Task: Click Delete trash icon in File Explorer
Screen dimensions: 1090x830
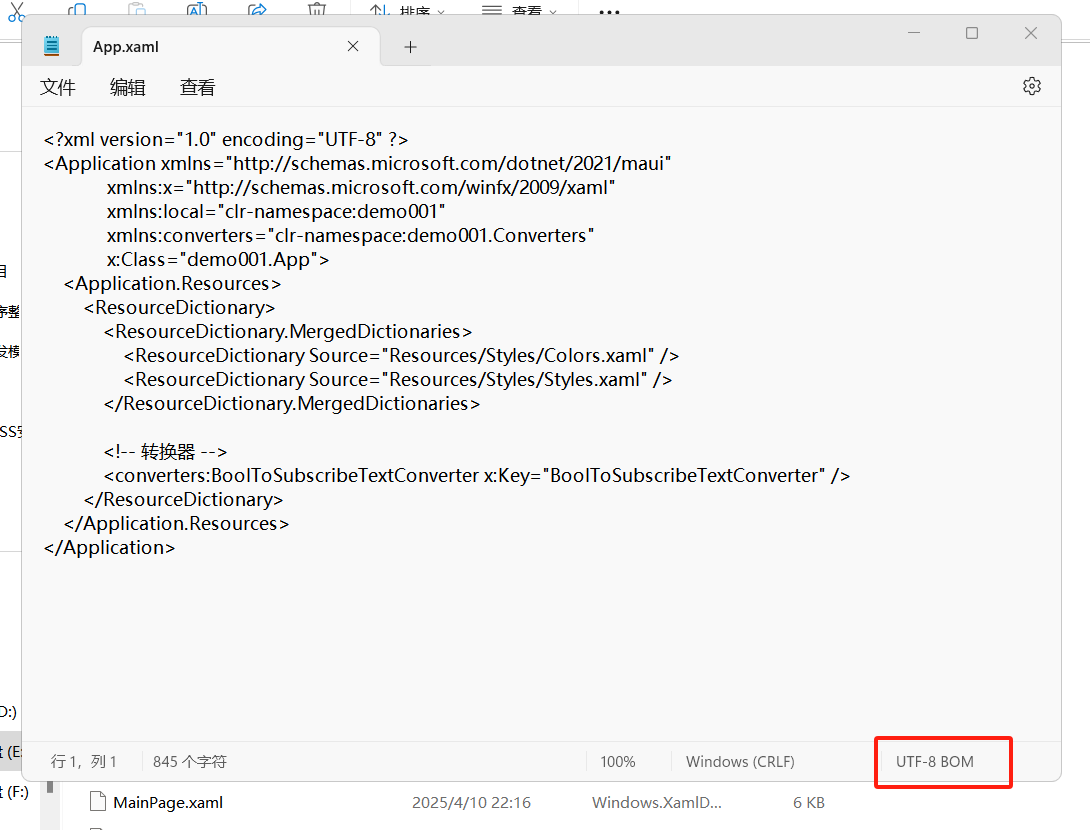Action: click(317, 8)
